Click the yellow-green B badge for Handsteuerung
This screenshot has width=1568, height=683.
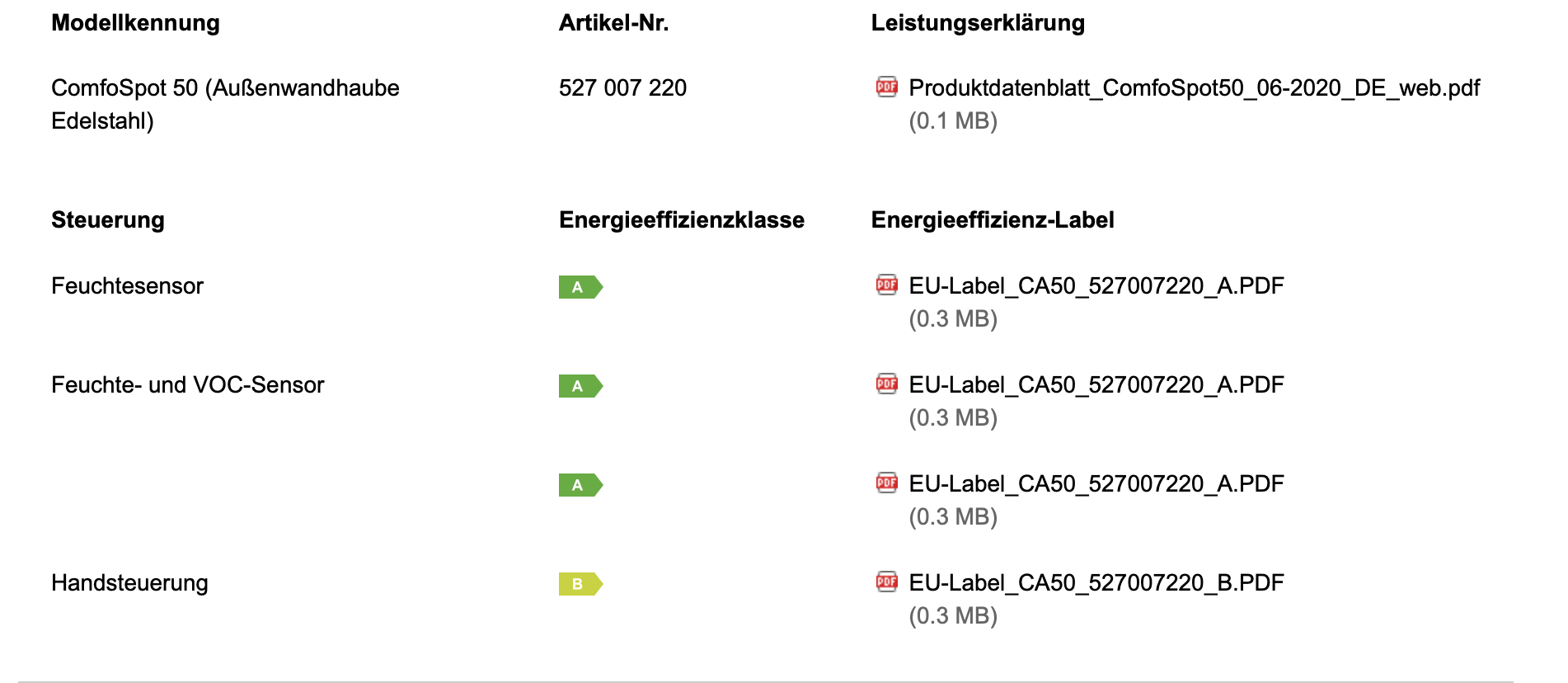pyautogui.click(x=581, y=584)
